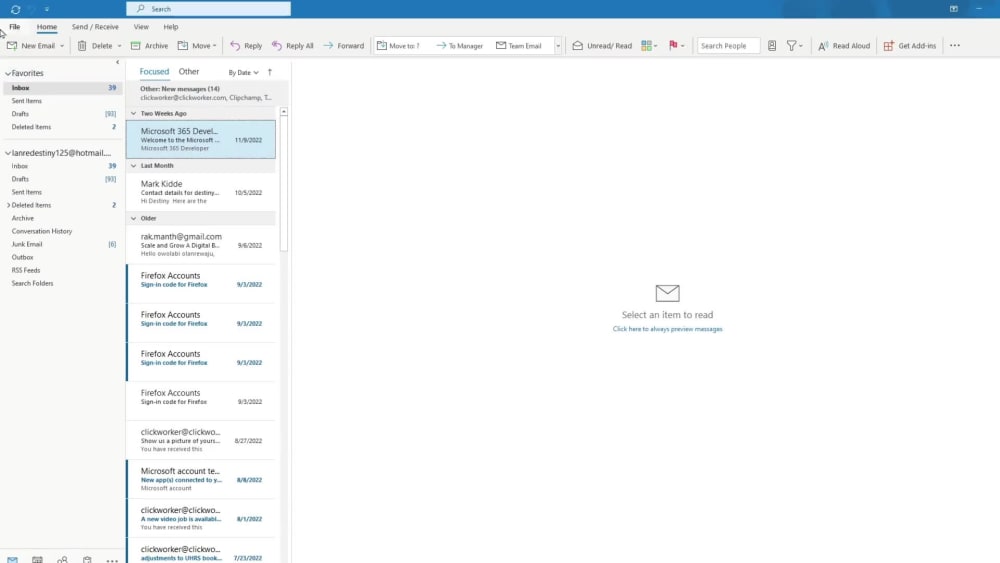The height and width of the screenshot is (563, 1000).
Task: Collapse the lanredestiny125@hotmail account tree
Action: (8, 153)
